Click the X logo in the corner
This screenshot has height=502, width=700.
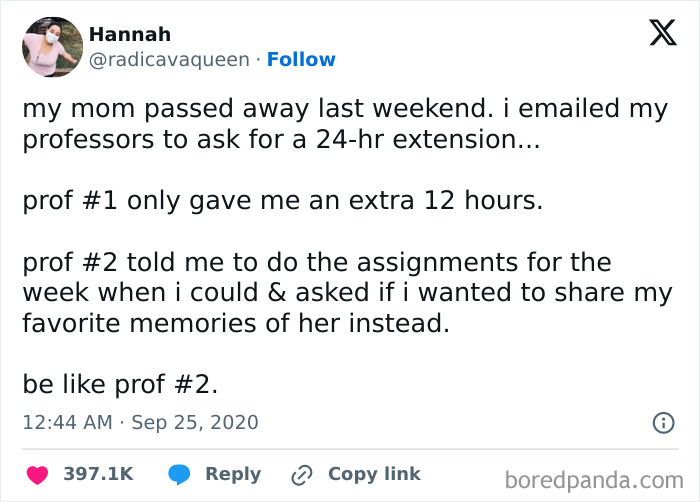(x=656, y=35)
